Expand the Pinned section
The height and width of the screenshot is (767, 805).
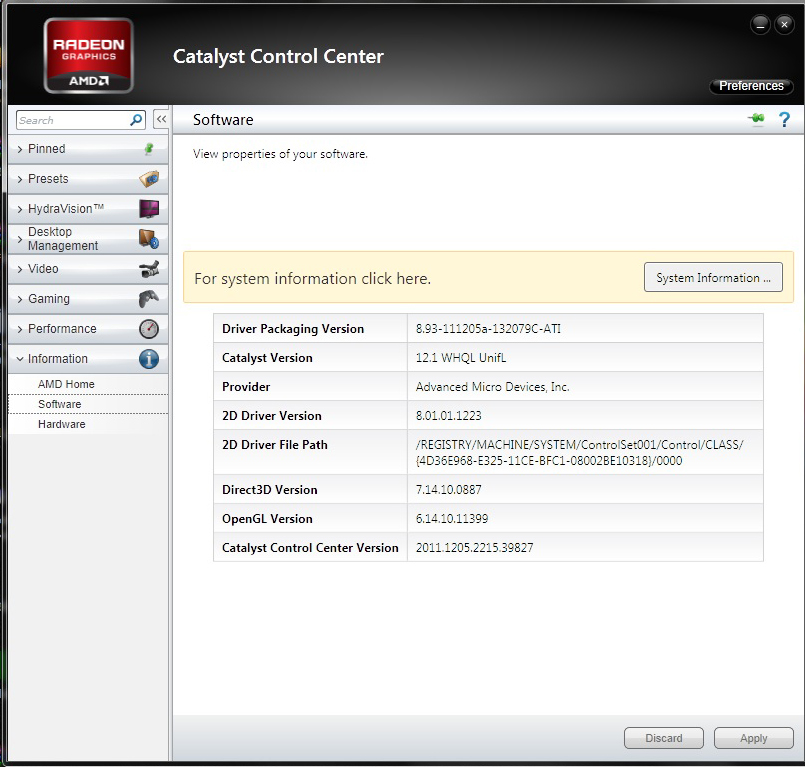[x=47, y=149]
